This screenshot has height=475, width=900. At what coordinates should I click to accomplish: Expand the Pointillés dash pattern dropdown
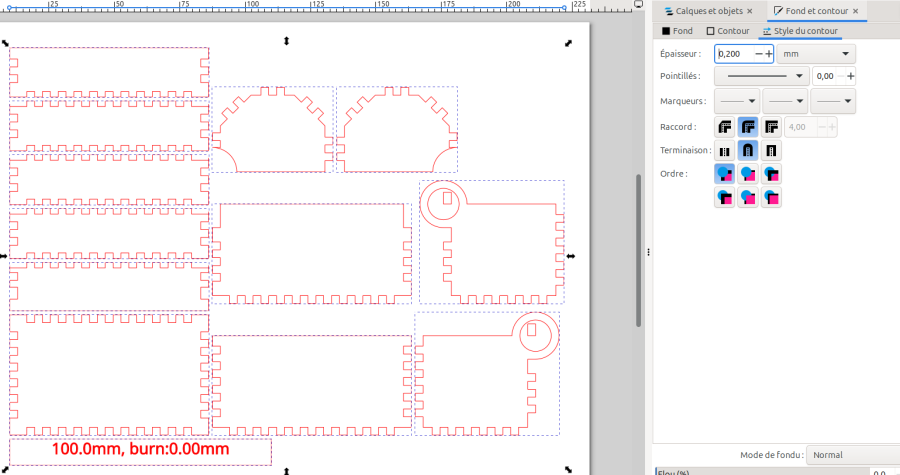pos(762,76)
